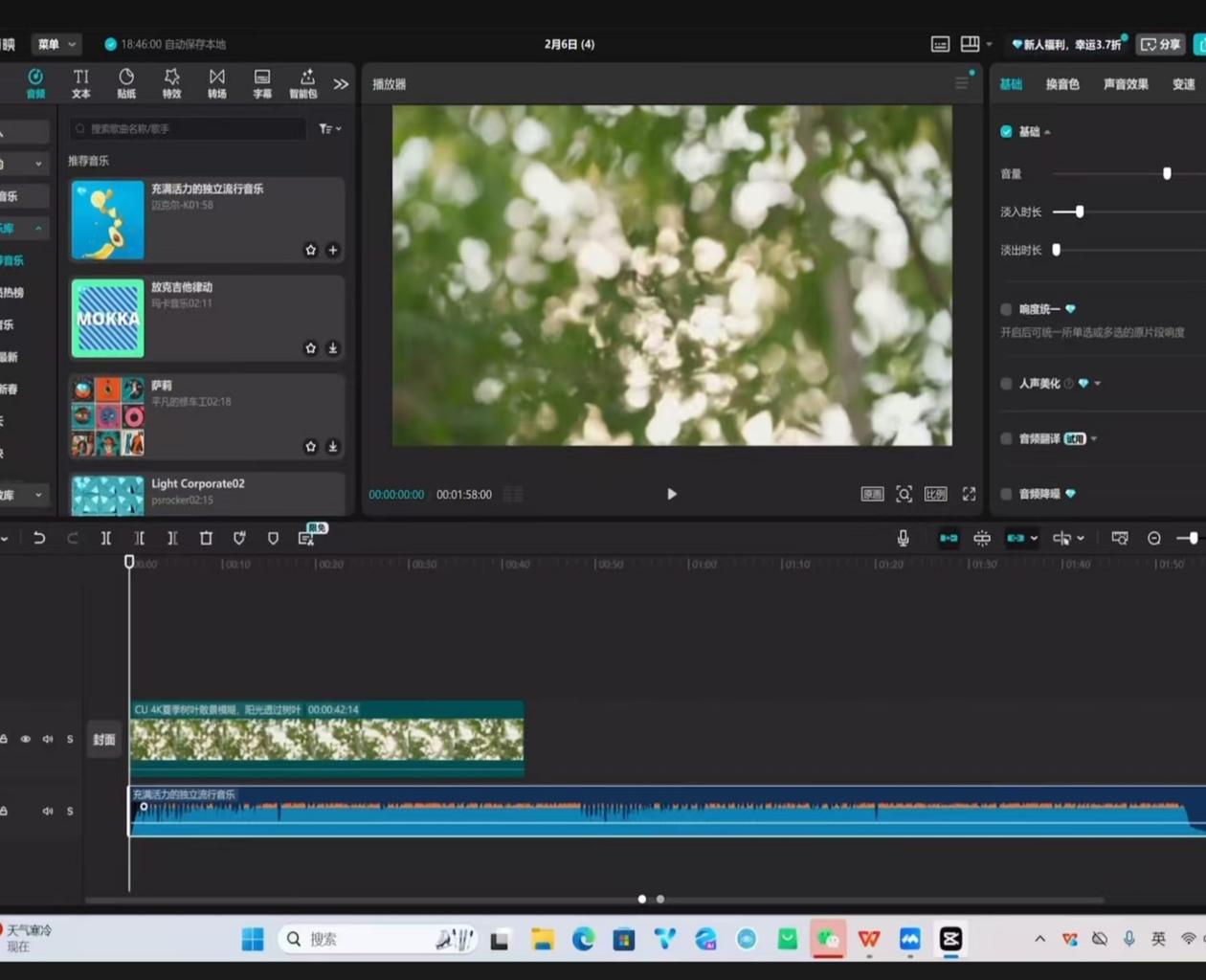This screenshot has height=980, width=1206.
Task: Enable the 人声美化 checkbox
Action: (1006, 384)
